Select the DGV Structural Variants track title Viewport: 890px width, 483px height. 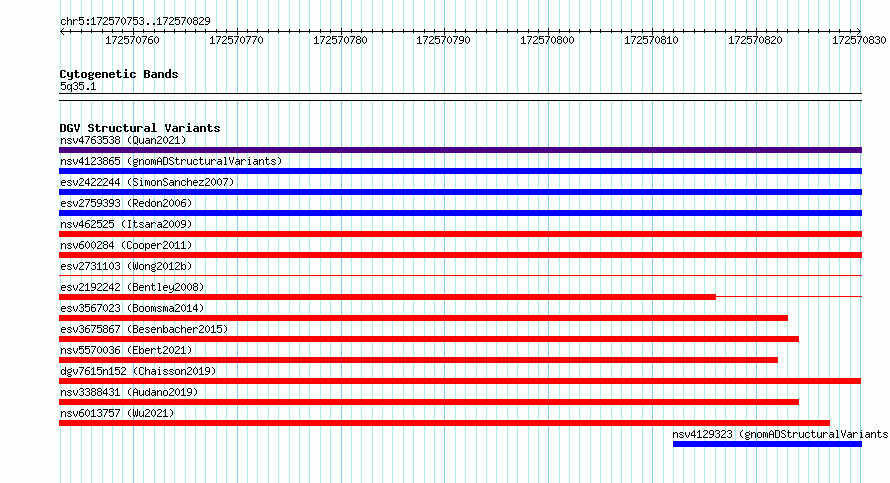coord(140,128)
